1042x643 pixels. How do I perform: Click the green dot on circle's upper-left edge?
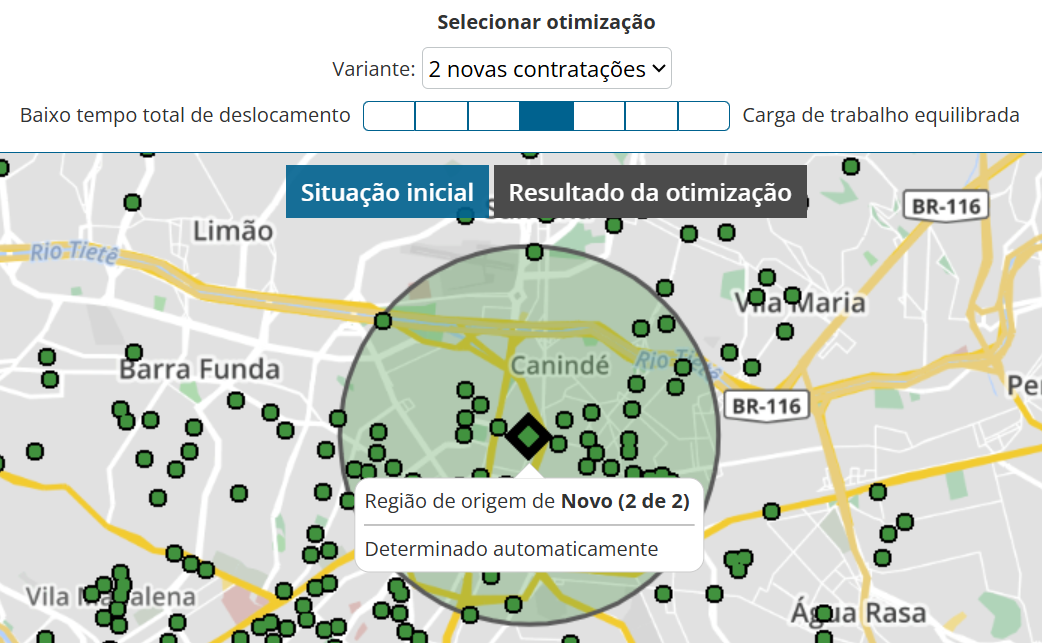coord(382,321)
